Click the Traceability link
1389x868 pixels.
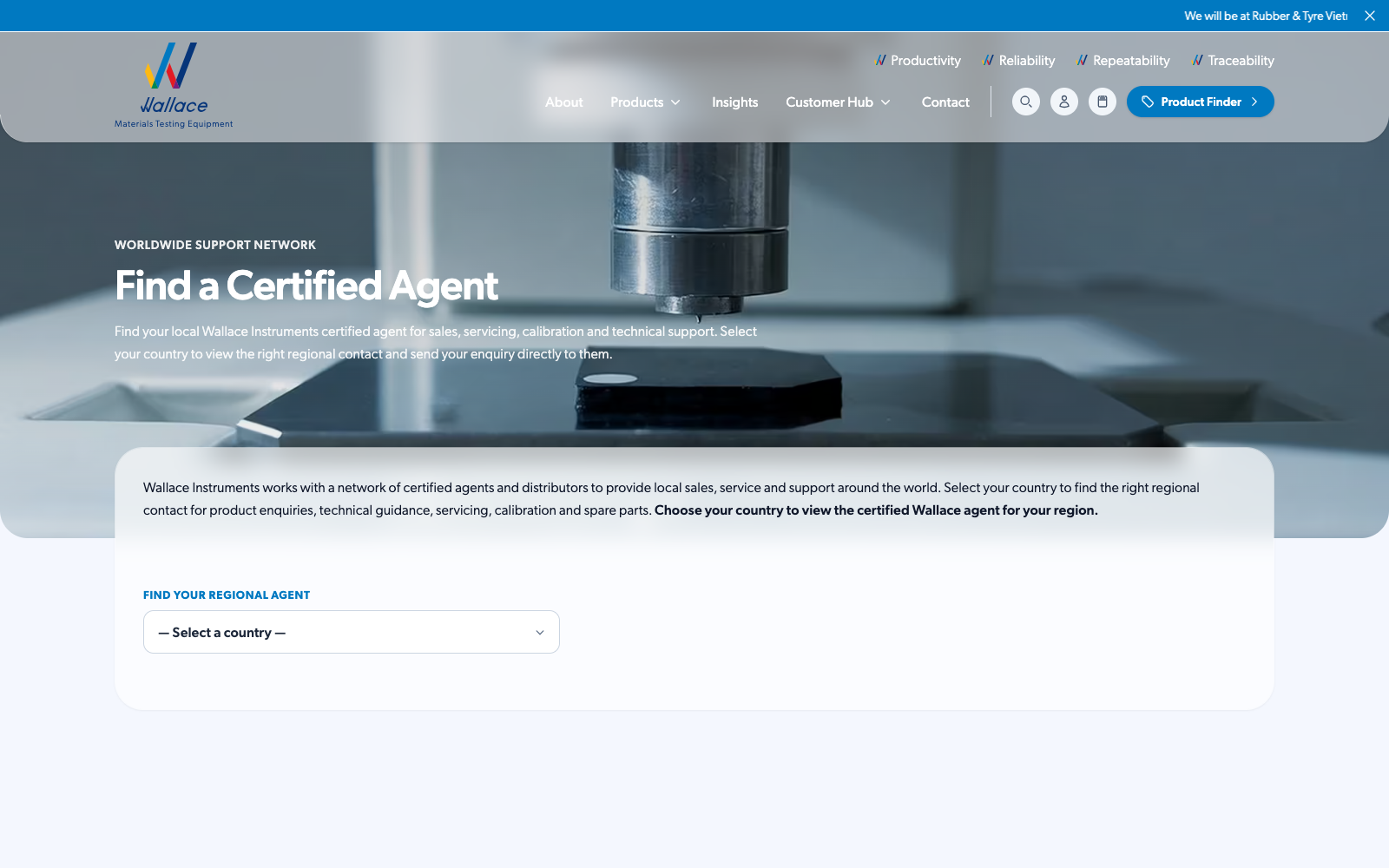pos(1234,61)
